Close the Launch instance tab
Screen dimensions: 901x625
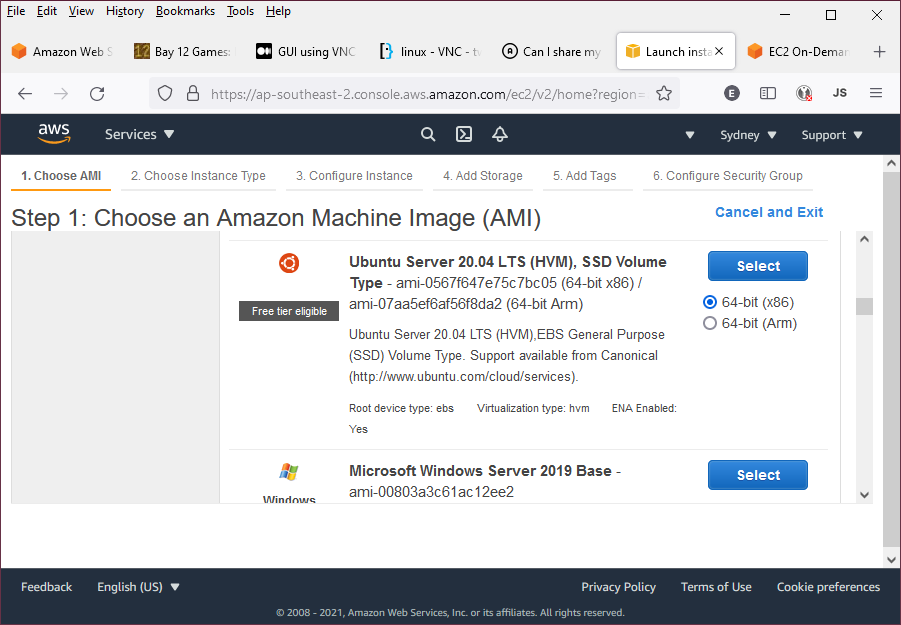[x=719, y=52]
